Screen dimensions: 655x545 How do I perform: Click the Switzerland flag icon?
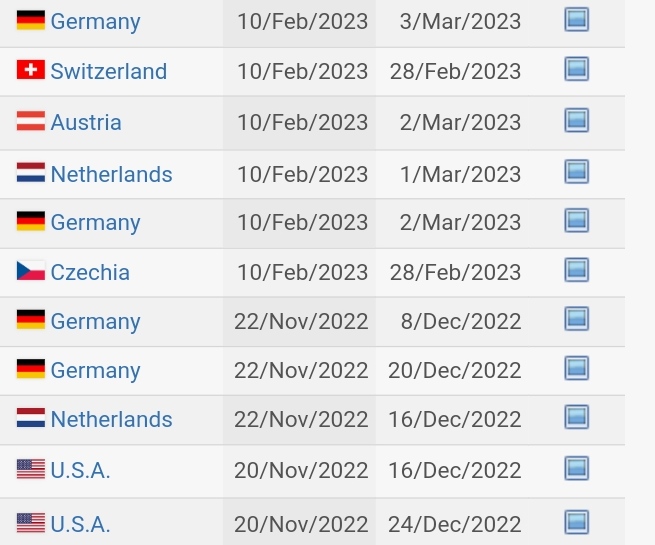pyautogui.click(x=31, y=69)
